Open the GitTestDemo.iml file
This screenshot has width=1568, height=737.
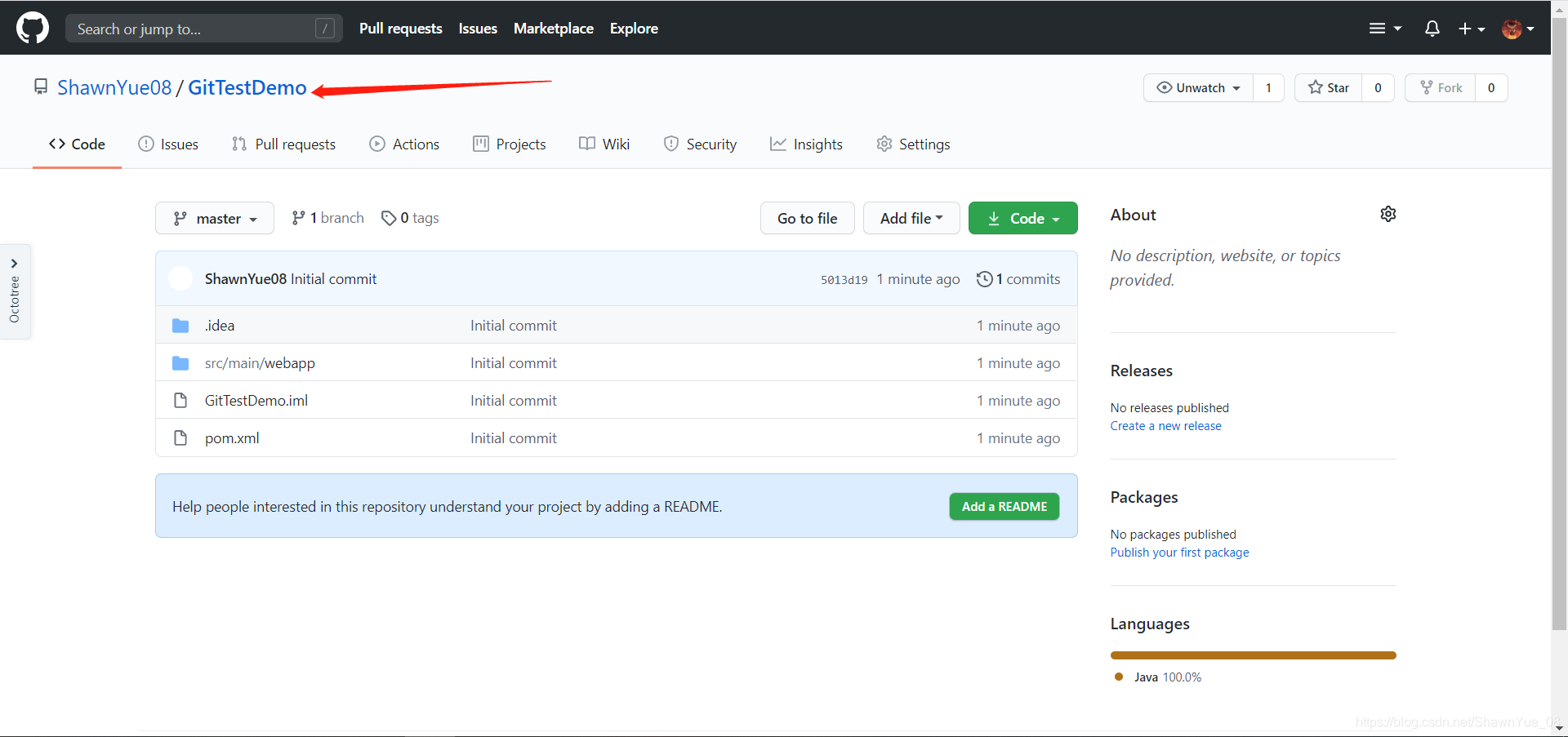(256, 401)
